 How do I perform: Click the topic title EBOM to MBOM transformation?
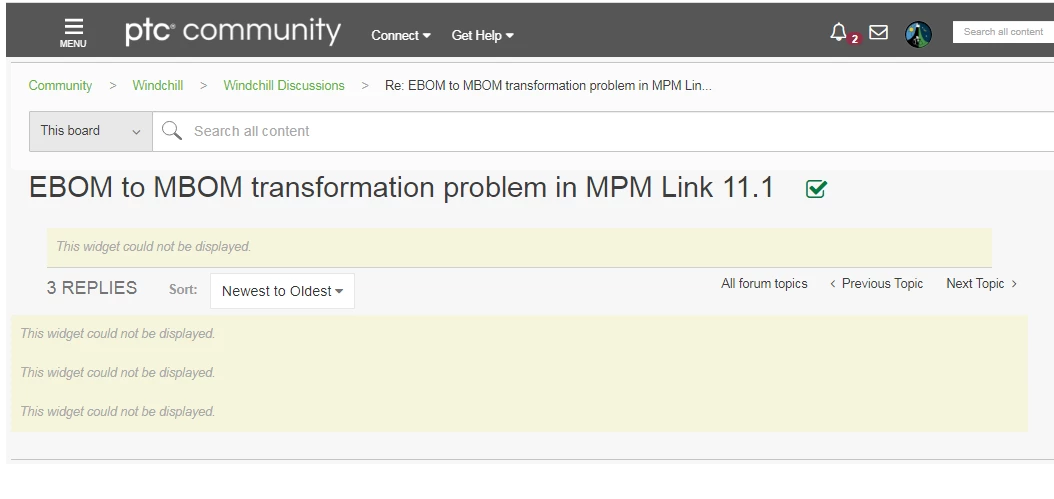click(x=401, y=188)
